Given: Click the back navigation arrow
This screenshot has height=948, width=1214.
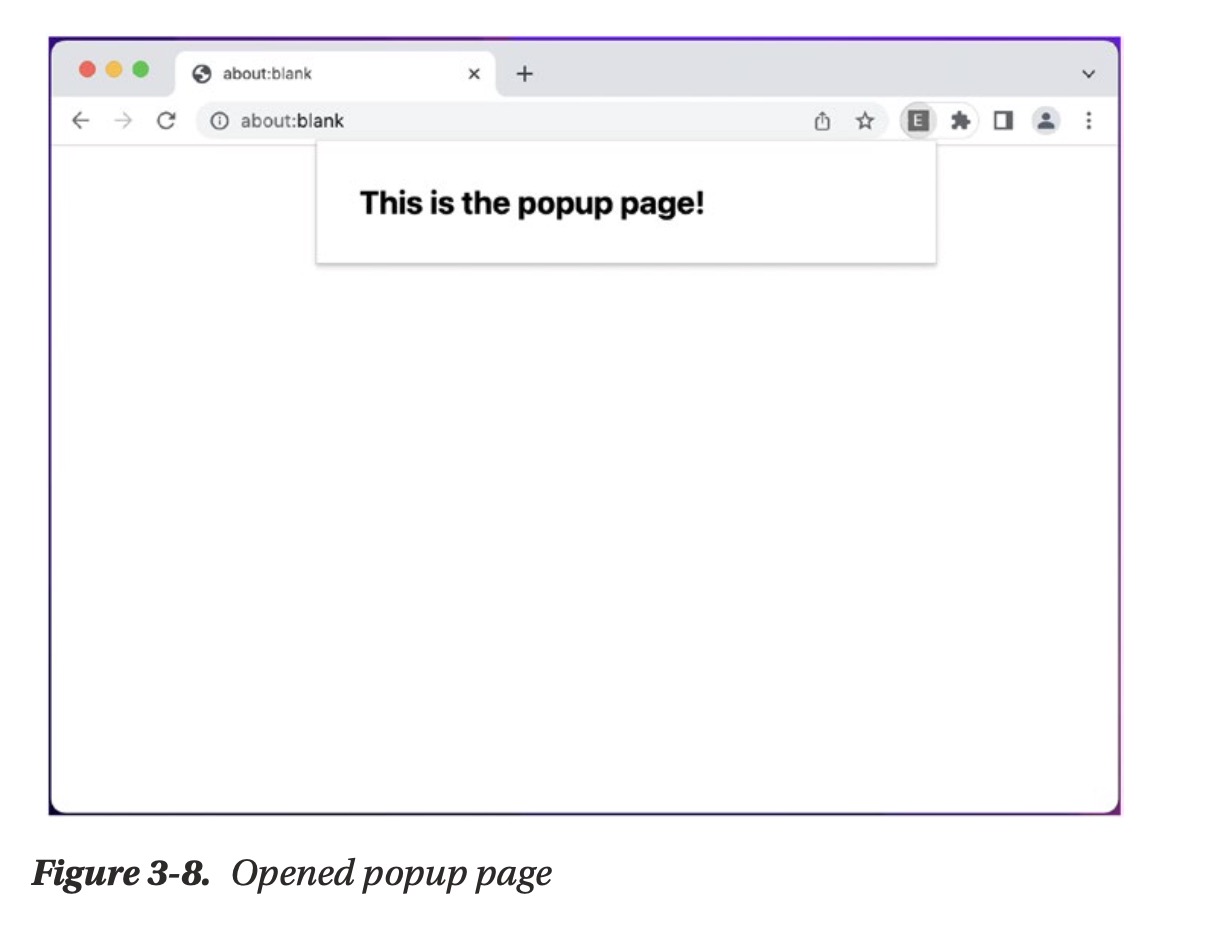Looking at the screenshot, I should tap(80, 121).
